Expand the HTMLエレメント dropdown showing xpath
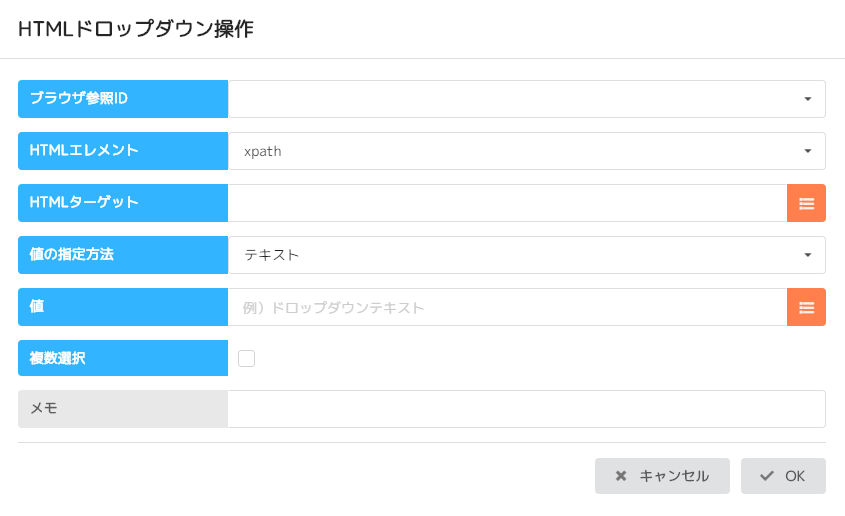 [x=526, y=151]
